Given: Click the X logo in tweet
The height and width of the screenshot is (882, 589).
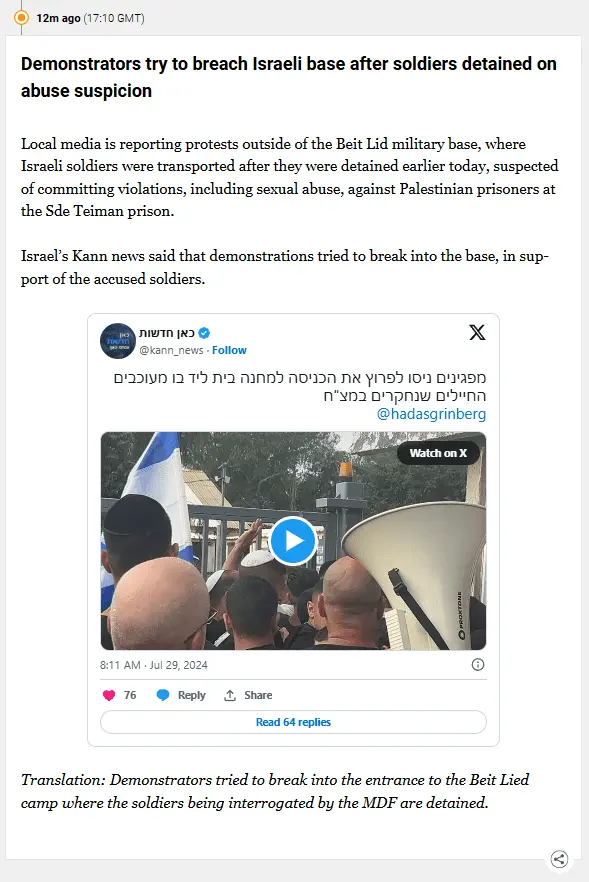Looking at the screenshot, I should coord(477,332).
